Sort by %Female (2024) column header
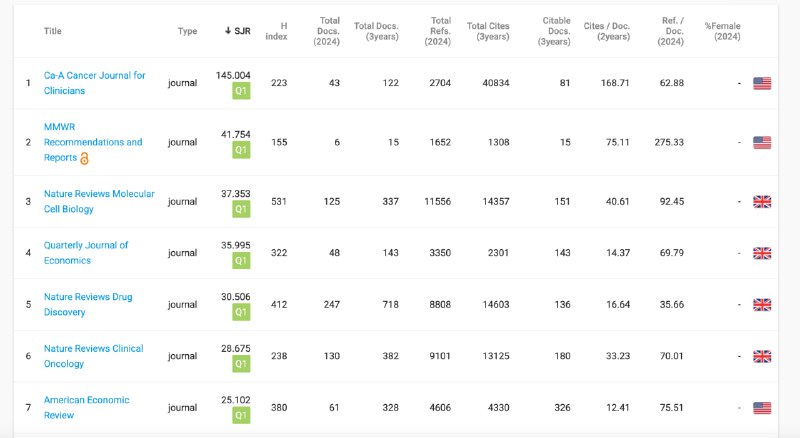Image resolution: width=800 pixels, height=438 pixels. coord(722,31)
